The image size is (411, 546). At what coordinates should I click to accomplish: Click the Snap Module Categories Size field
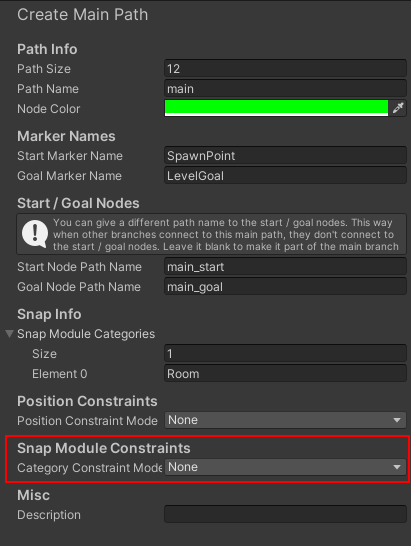(285, 353)
